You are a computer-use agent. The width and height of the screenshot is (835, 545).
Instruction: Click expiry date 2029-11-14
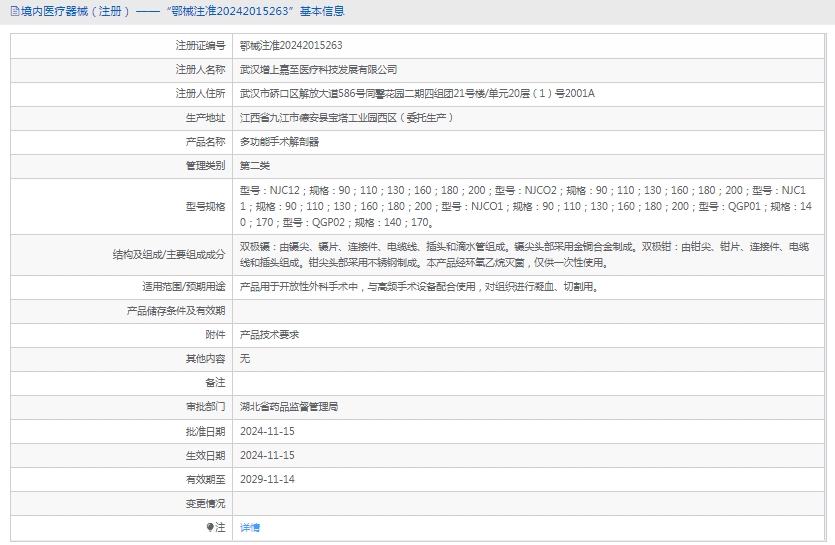[x=267, y=479]
